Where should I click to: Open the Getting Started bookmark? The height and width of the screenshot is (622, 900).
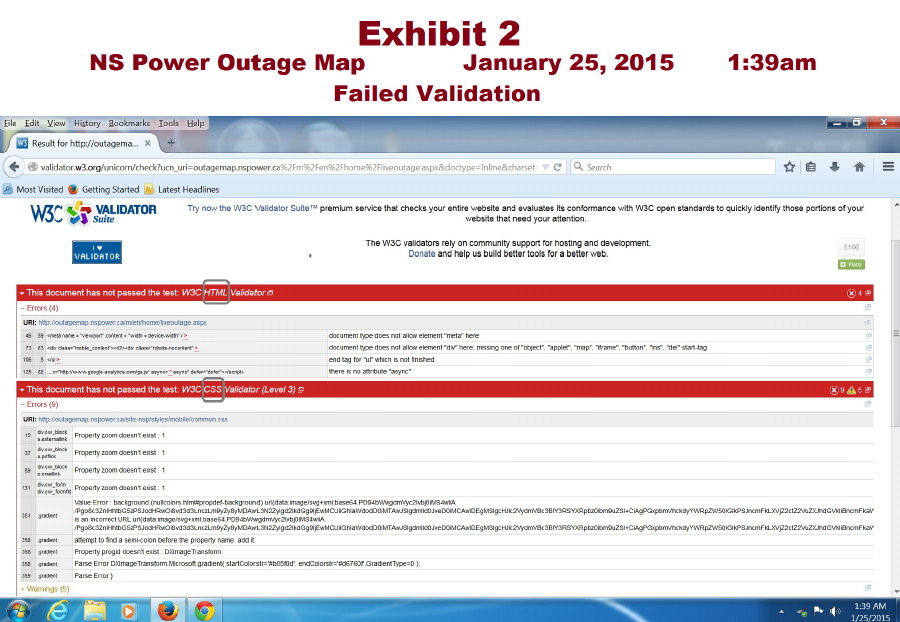(104, 189)
